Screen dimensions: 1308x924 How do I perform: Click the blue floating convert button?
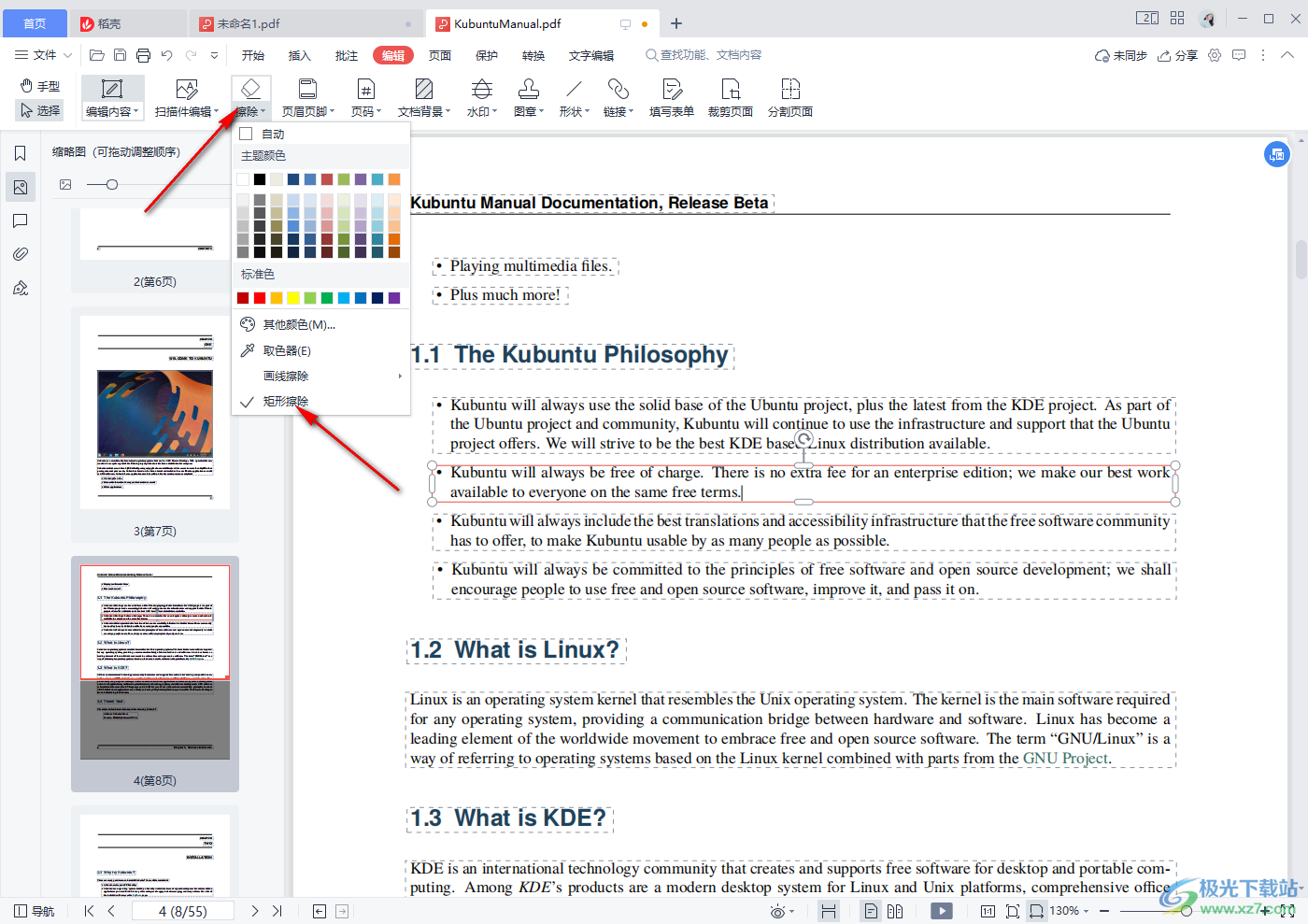1276,154
